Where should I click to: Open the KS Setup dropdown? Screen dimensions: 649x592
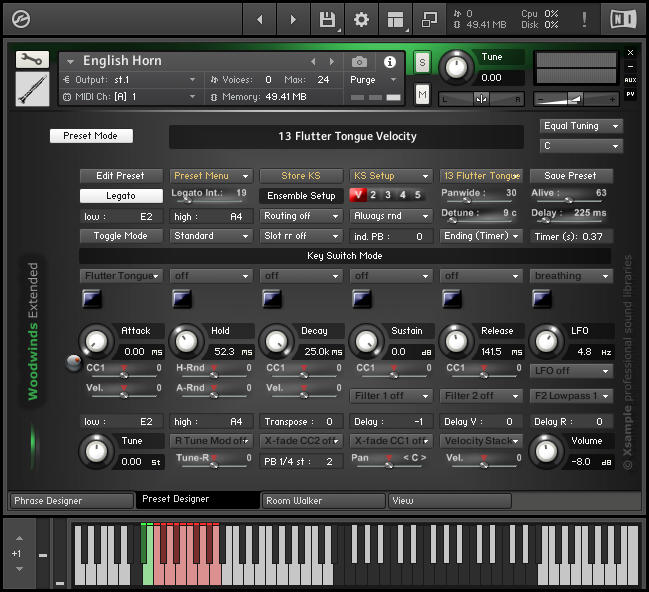click(x=391, y=176)
